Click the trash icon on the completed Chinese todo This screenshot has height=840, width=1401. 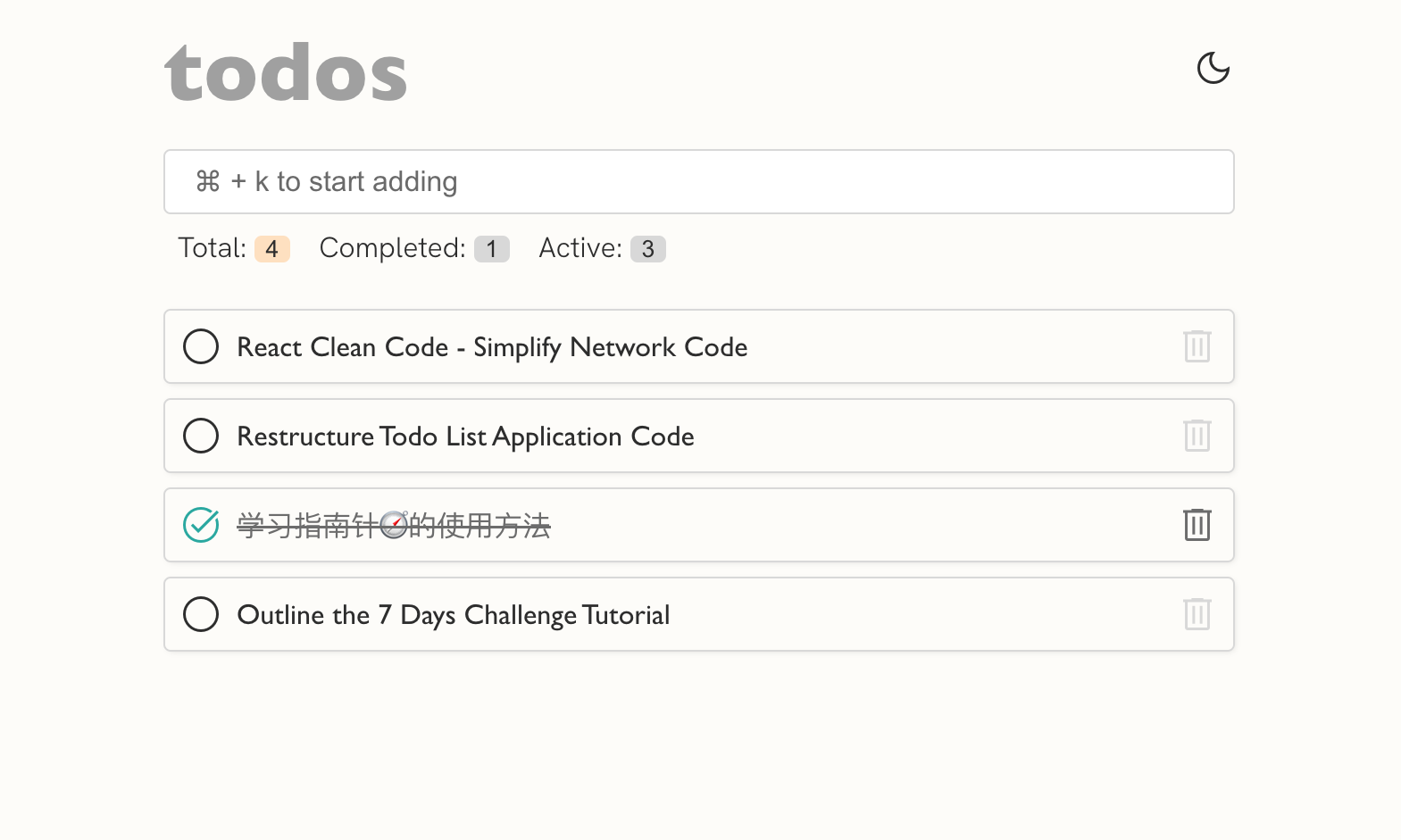click(x=1197, y=525)
